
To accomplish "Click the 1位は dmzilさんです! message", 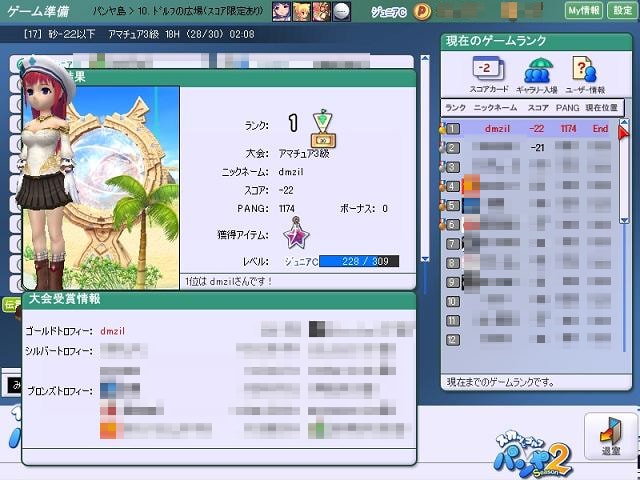I will (228, 281).
